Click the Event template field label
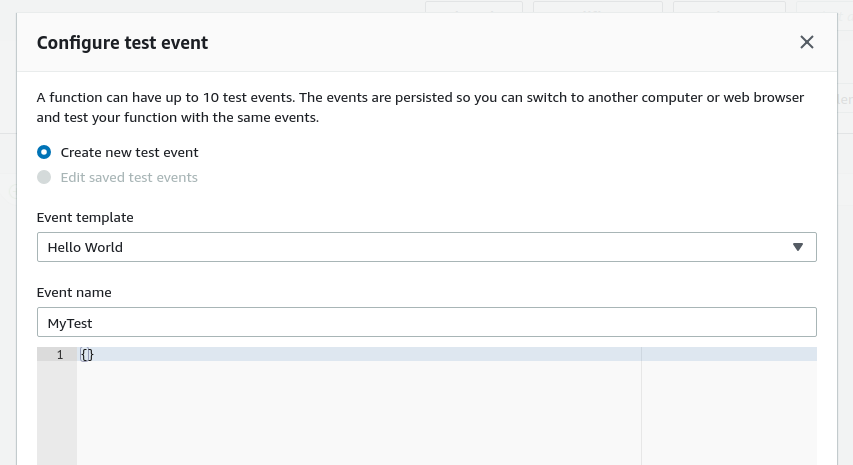 85,218
